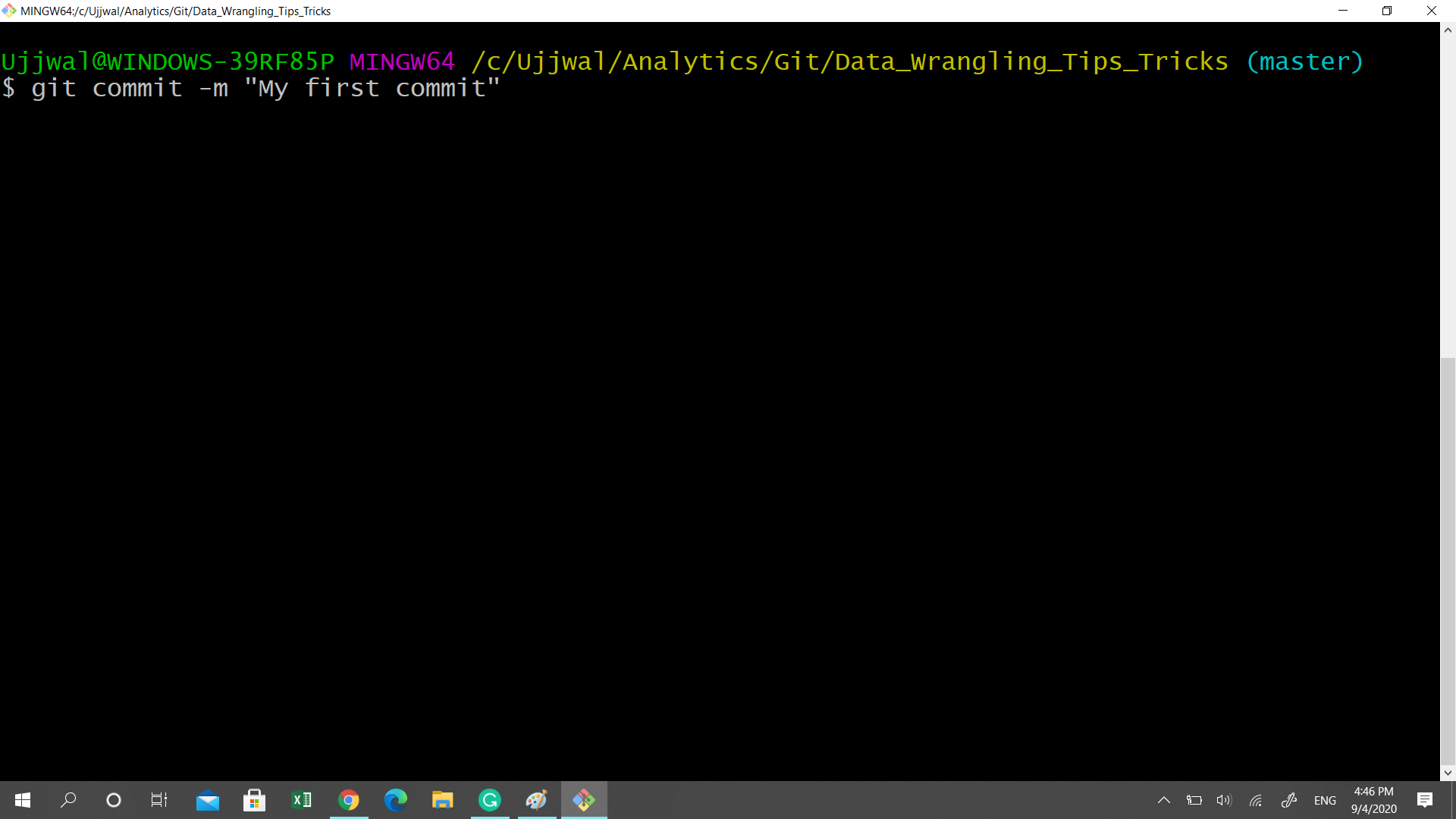Open the Mail app from taskbar
This screenshot has width=1456, height=819.
(207, 800)
